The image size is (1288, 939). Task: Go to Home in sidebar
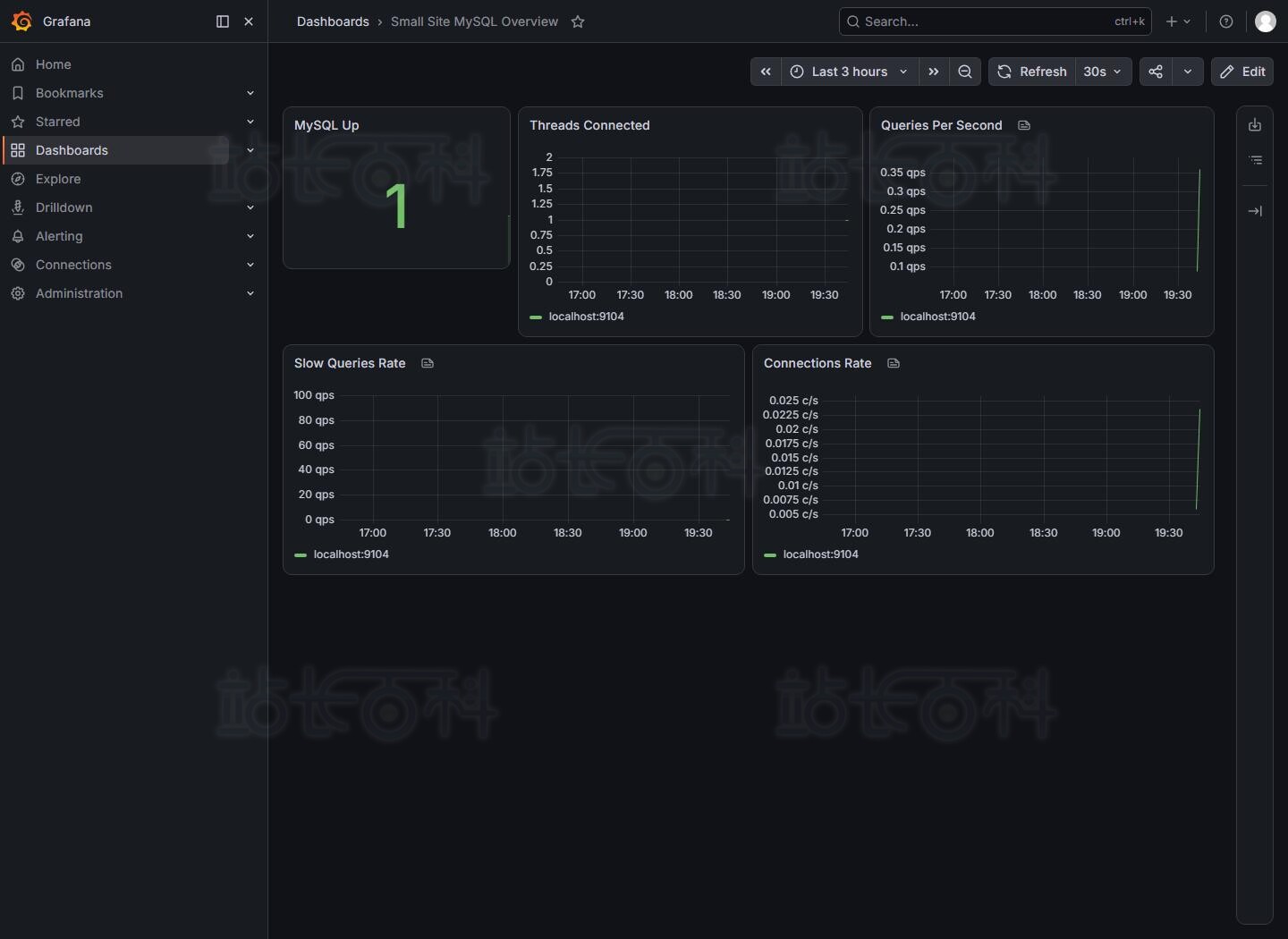point(54,64)
